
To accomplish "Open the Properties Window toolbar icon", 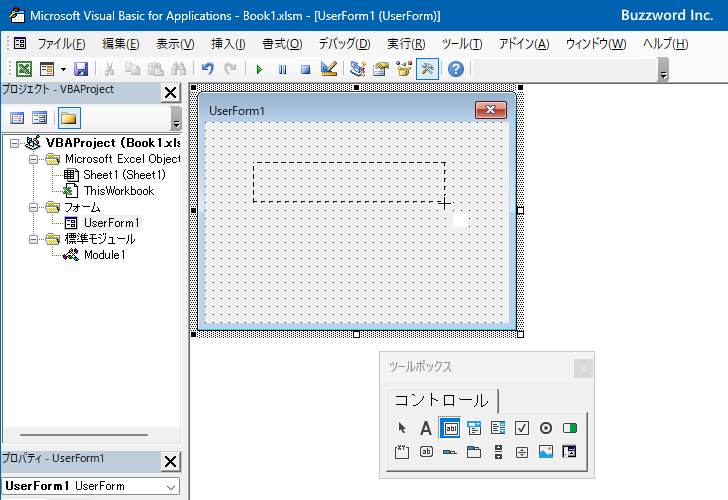I will pyautogui.click(x=381, y=69).
